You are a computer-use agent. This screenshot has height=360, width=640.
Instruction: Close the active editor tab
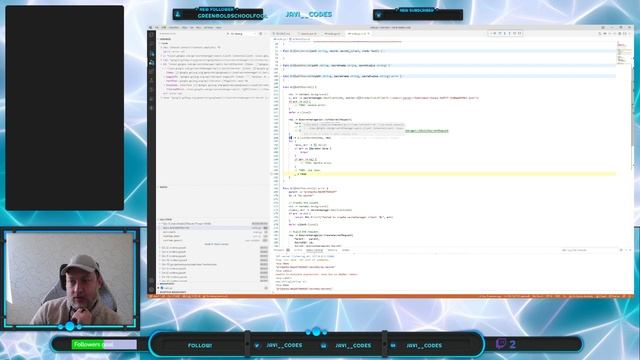tap(369, 33)
